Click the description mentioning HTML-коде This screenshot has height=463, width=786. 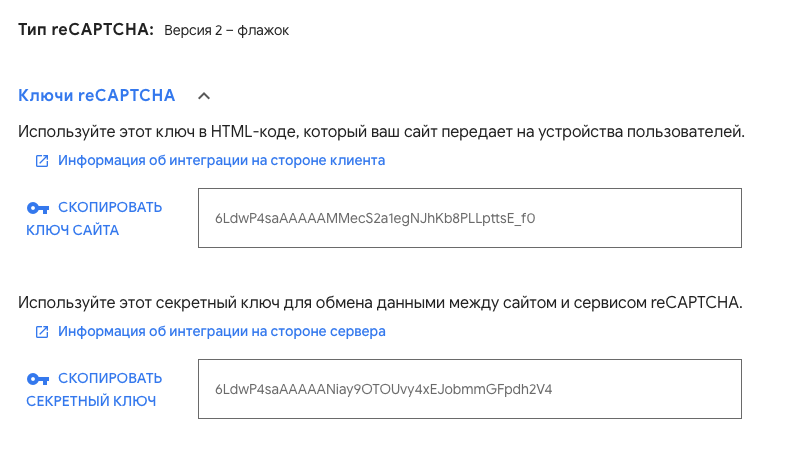(381, 132)
